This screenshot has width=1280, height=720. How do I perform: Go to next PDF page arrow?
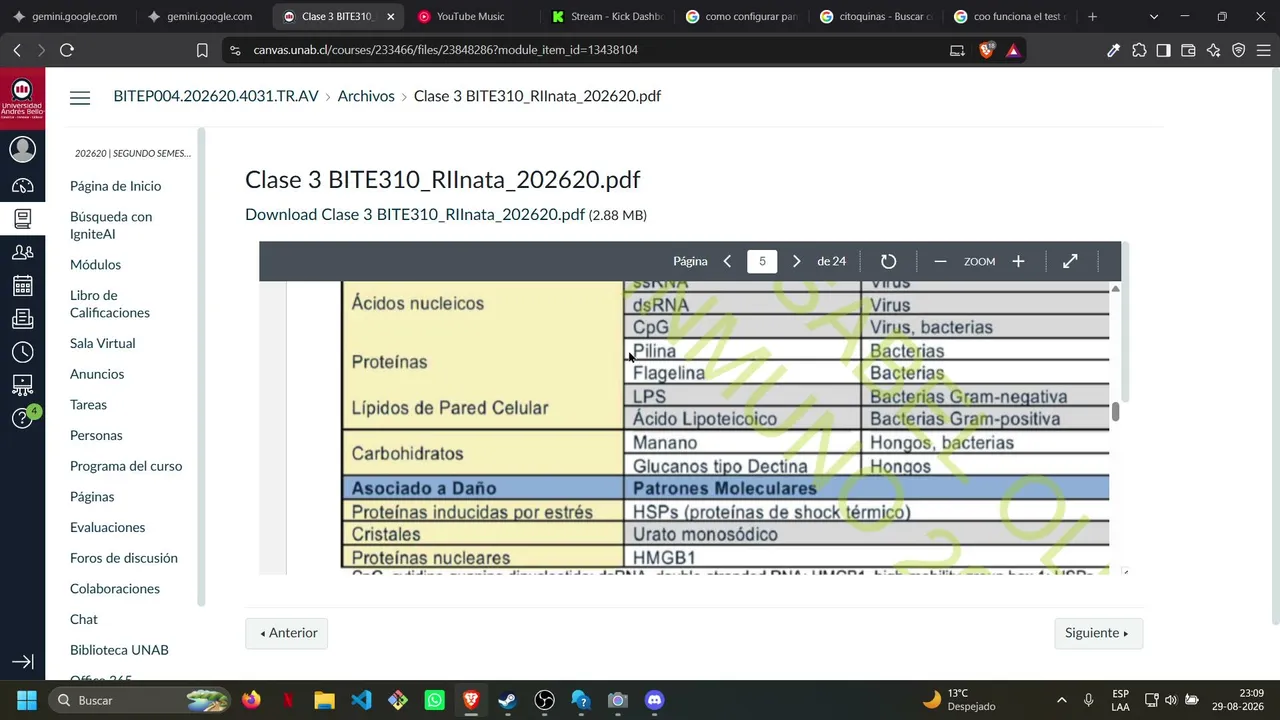tap(796, 261)
